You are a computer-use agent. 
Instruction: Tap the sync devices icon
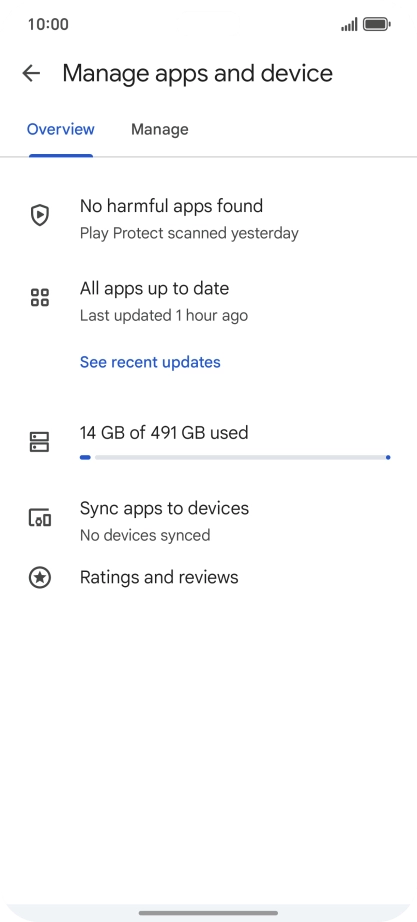[x=39, y=517]
